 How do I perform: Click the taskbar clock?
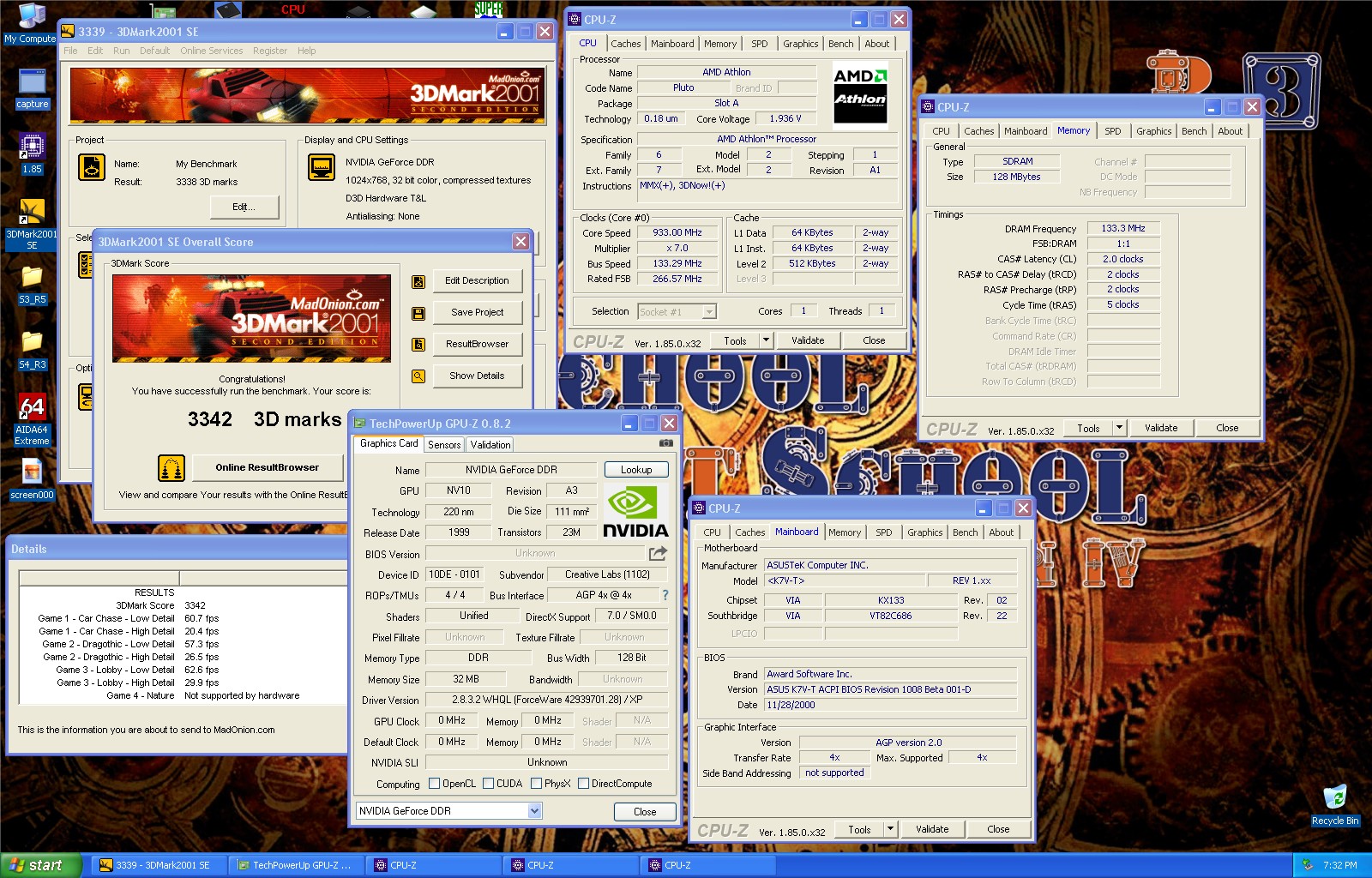(1339, 865)
